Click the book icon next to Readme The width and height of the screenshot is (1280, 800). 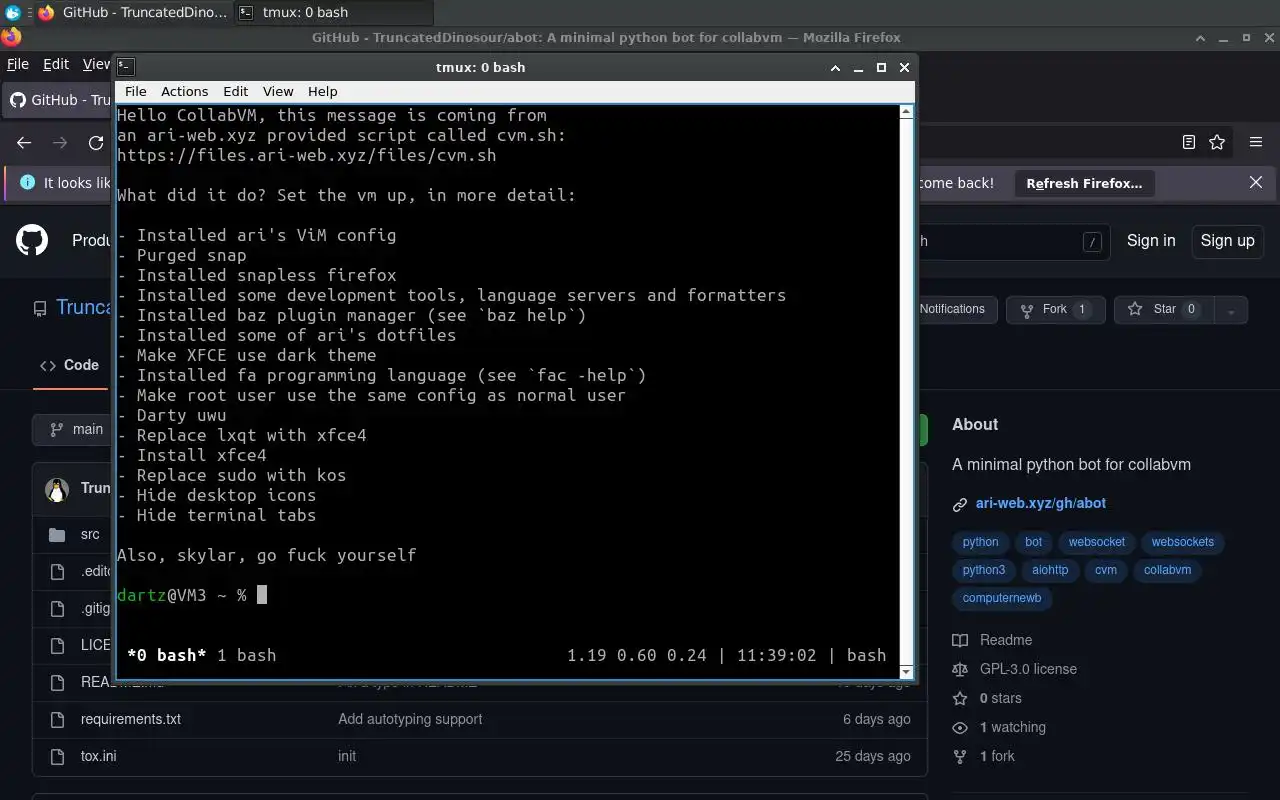[960, 640]
